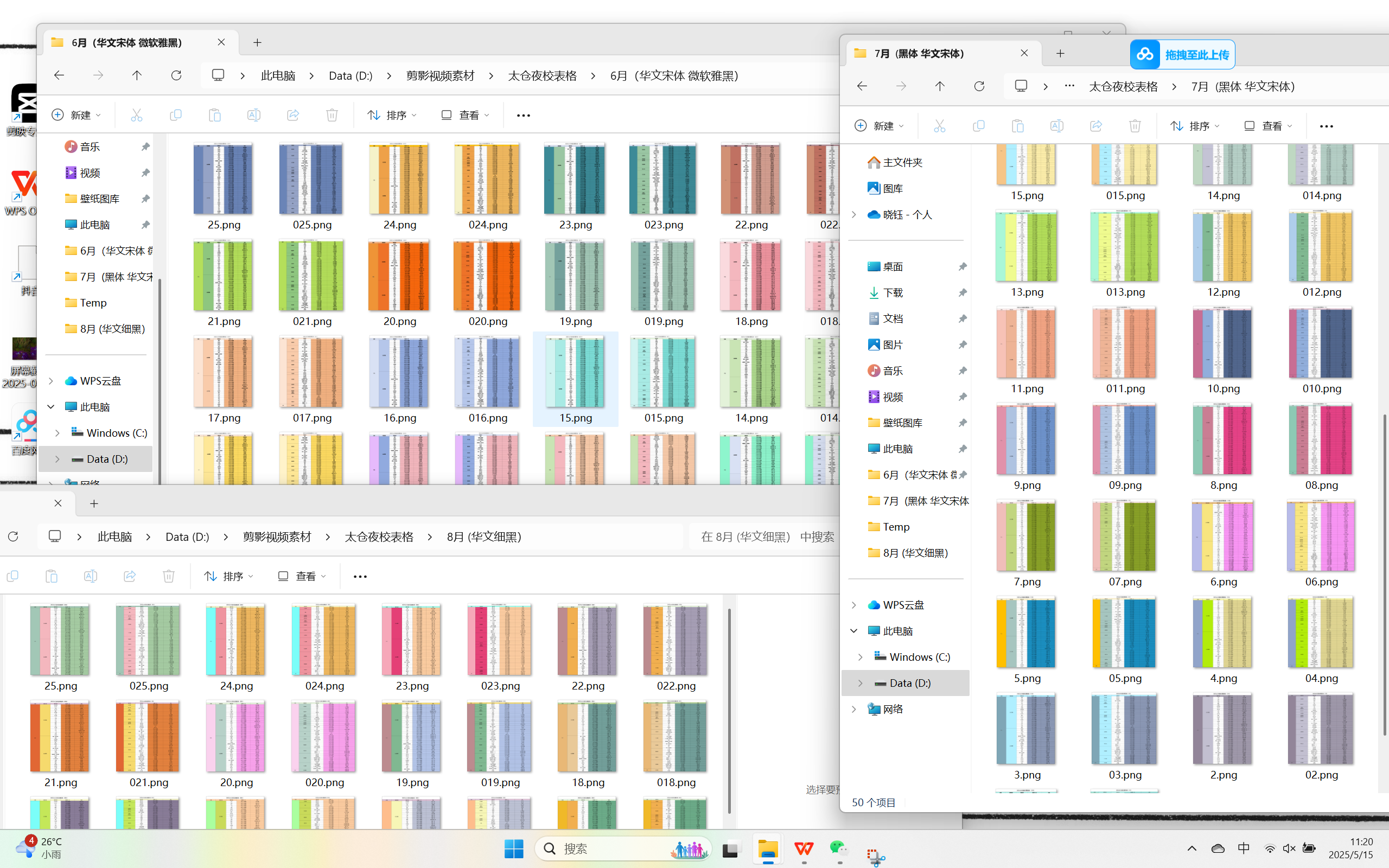Collapse 此电脑 tree in 6月 window sidebar
The width and height of the screenshot is (1389, 868).
51,406
